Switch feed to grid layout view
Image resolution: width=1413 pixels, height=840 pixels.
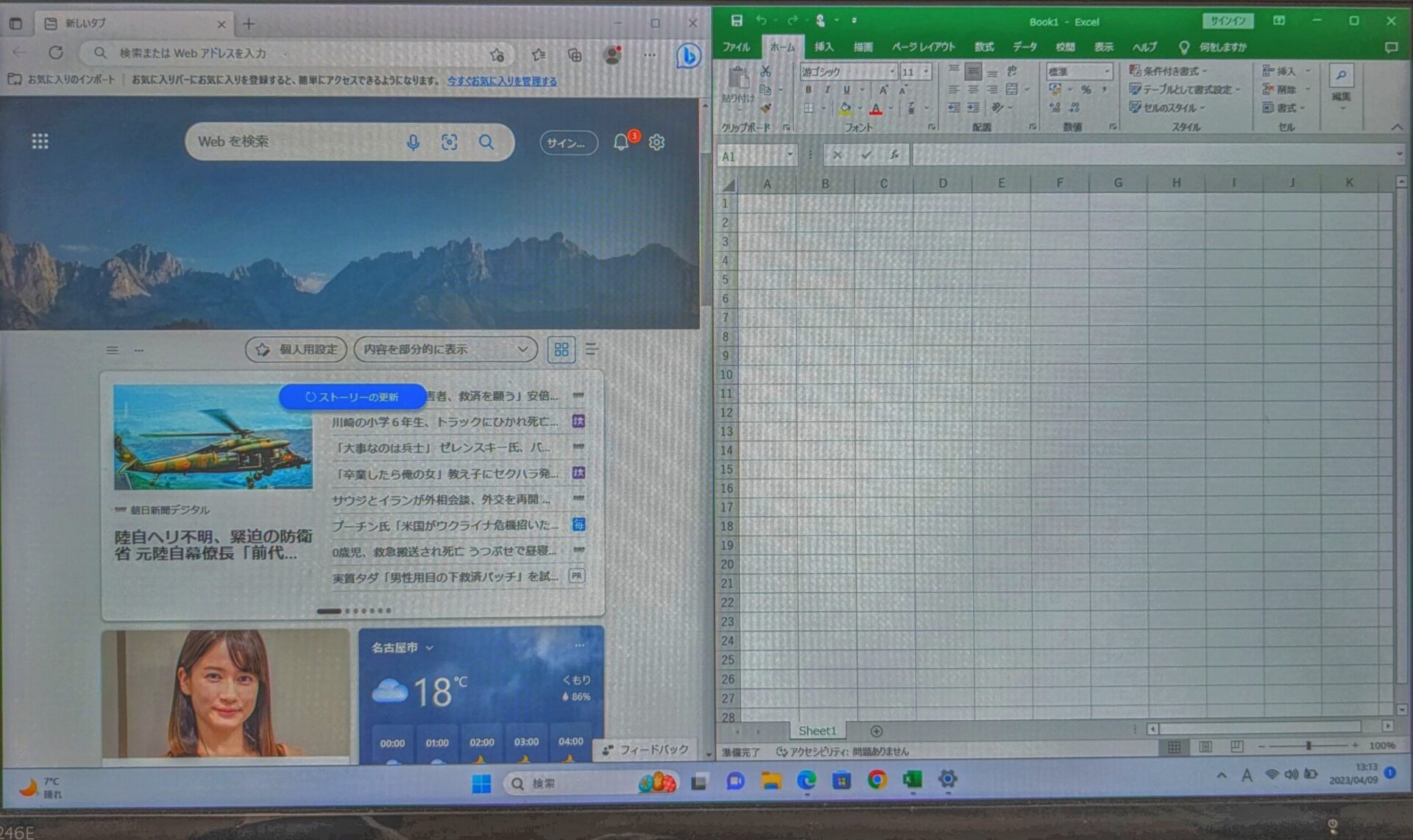point(561,349)
